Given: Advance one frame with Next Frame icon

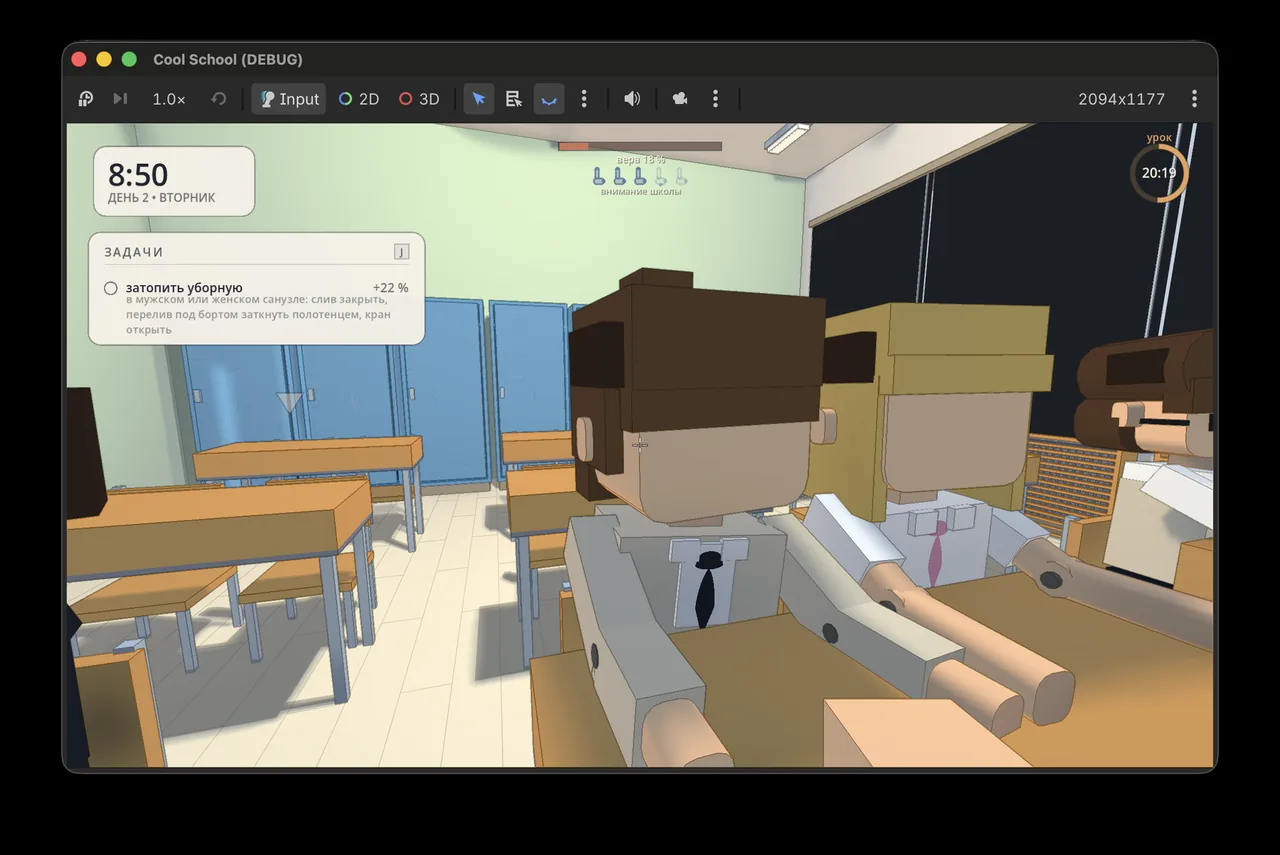Looking at the screenshot, I should tap(120, 99).
